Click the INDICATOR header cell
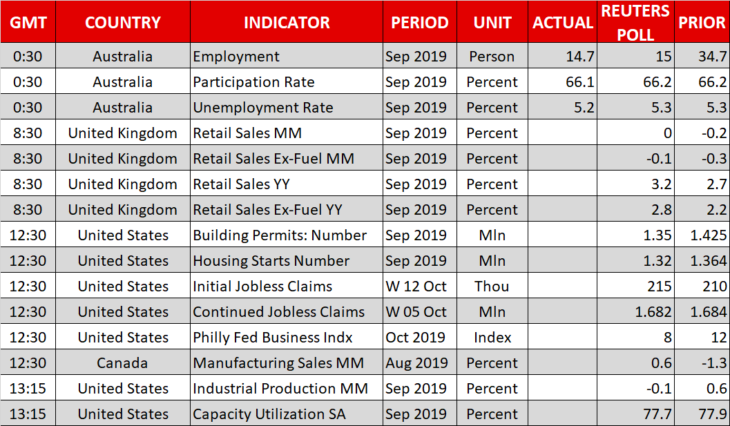Viewport: 730px width, 426px height. [286, 22]
